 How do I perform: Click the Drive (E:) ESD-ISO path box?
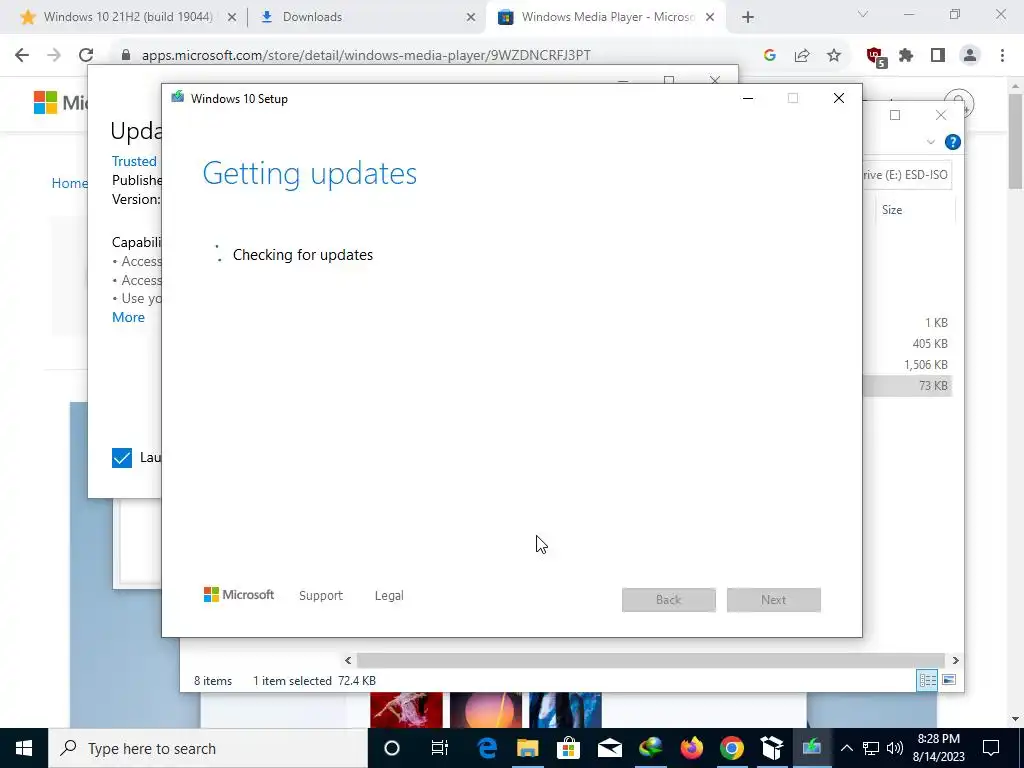pos(906,175)
